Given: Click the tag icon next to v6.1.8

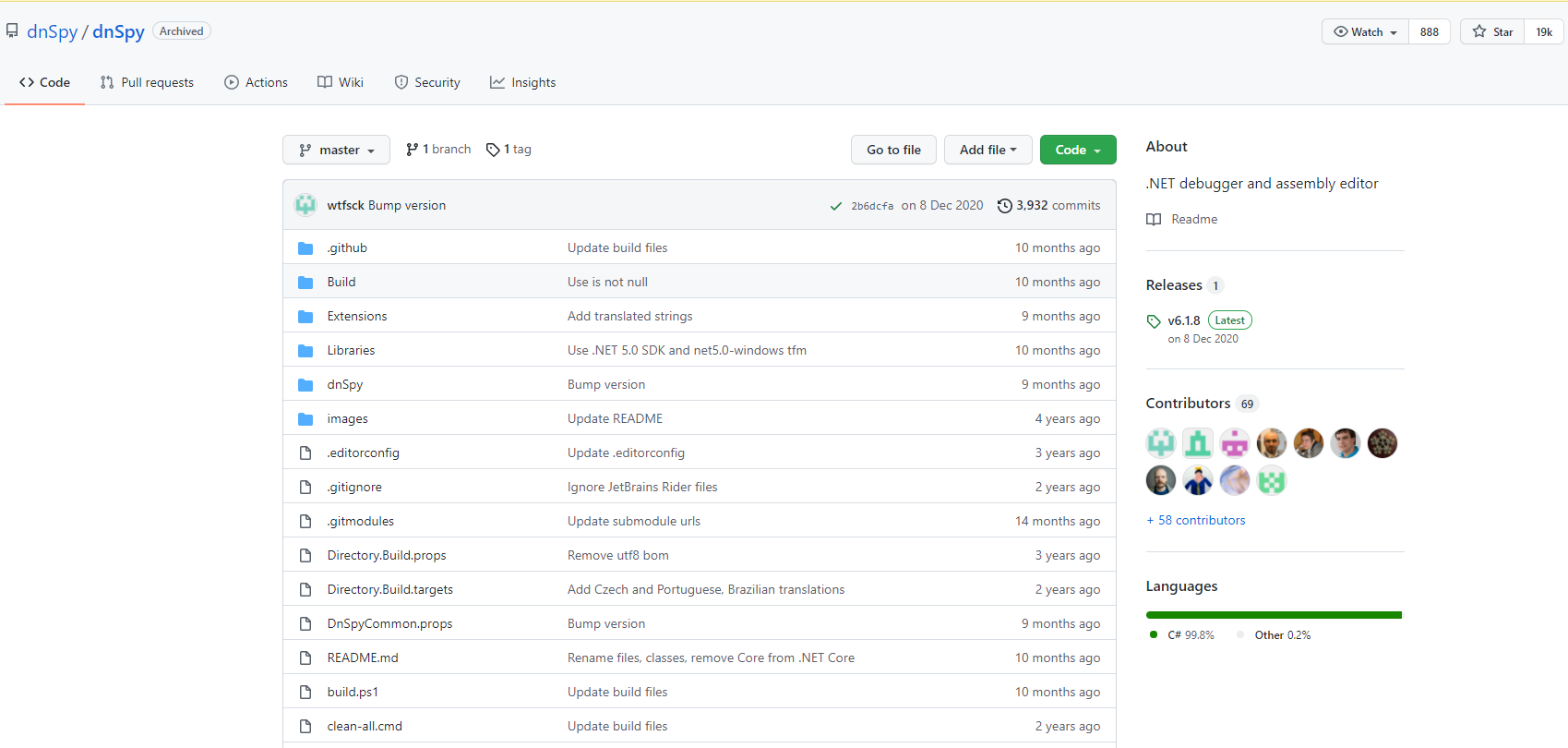Looking at the screenshot, I should point(1154,321).
